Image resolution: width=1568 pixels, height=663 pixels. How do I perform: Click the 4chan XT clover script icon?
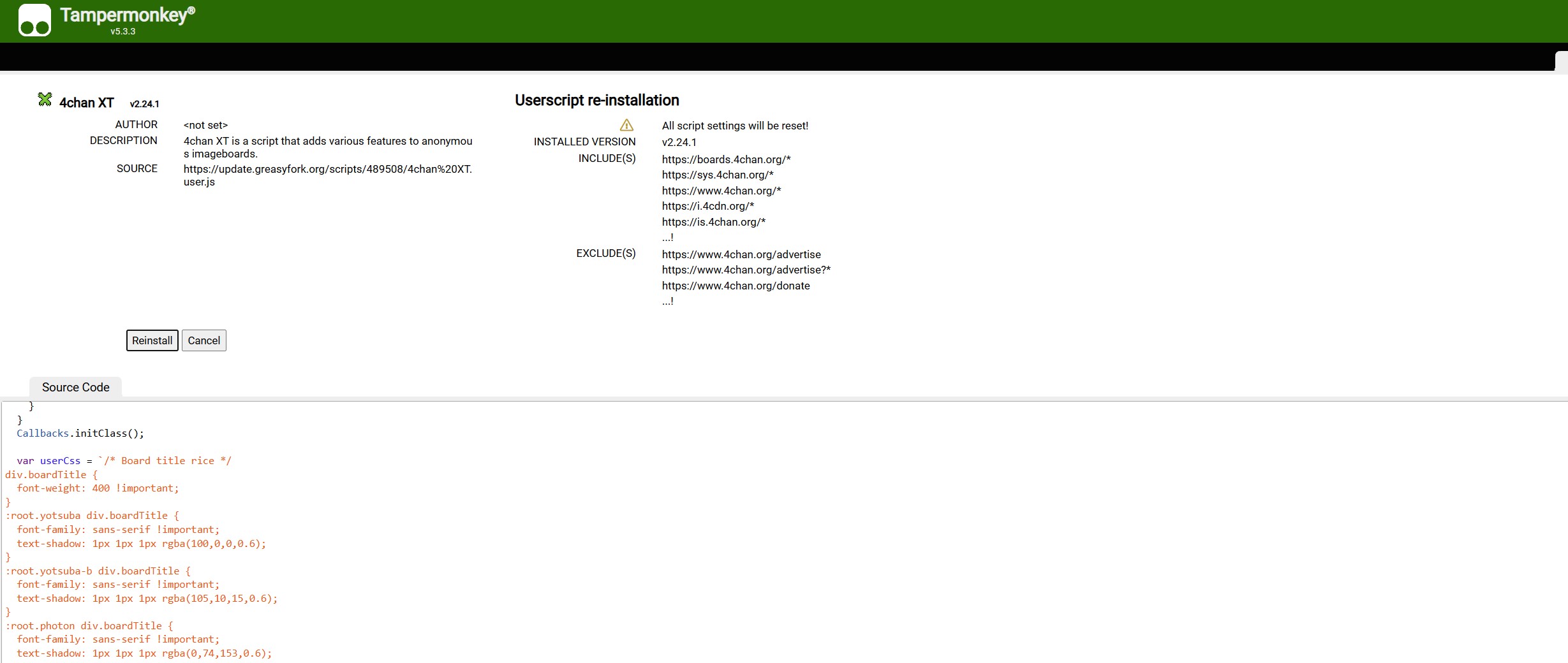coord(45,99)
